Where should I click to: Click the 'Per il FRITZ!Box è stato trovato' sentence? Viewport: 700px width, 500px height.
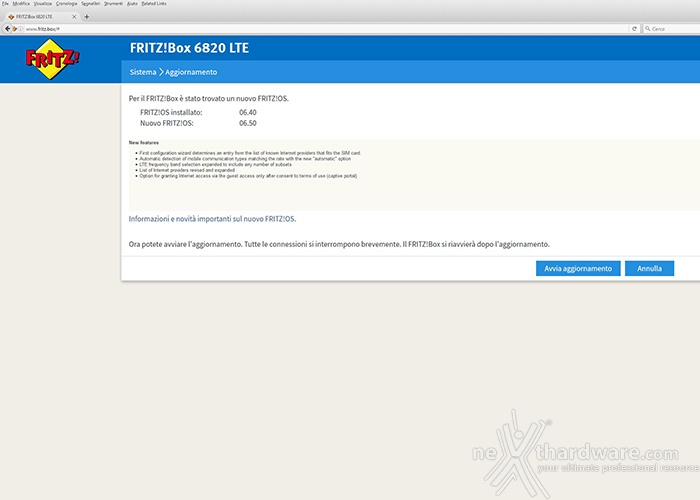(x=208, y=98)
